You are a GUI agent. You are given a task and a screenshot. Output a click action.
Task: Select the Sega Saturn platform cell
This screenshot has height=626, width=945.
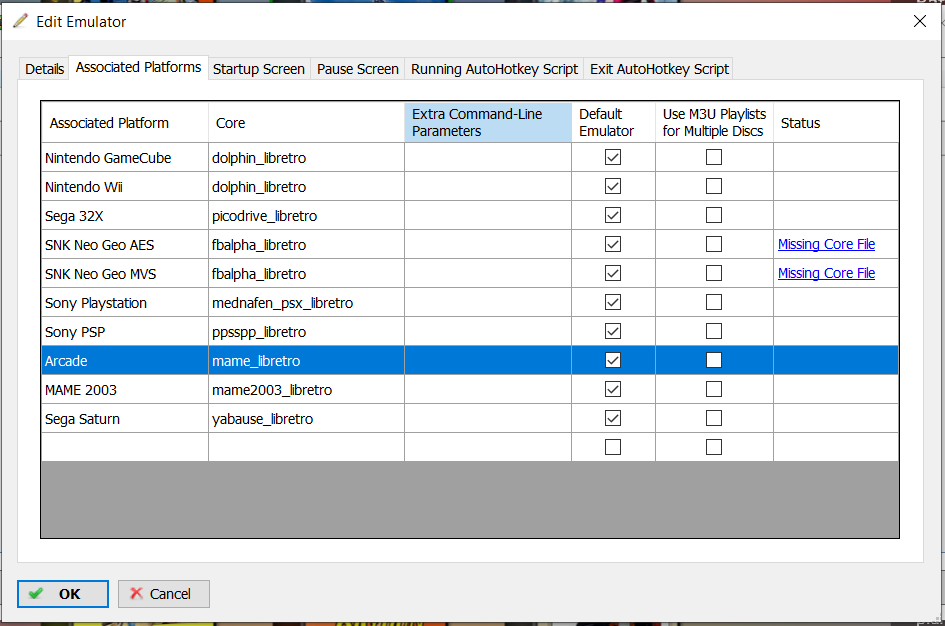coord(125,418)
